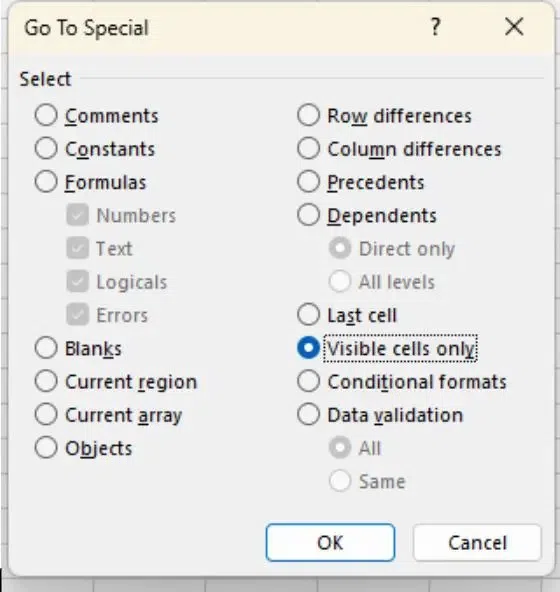
Task: Click the help question mark icon
Action: (x=435, y=27)
